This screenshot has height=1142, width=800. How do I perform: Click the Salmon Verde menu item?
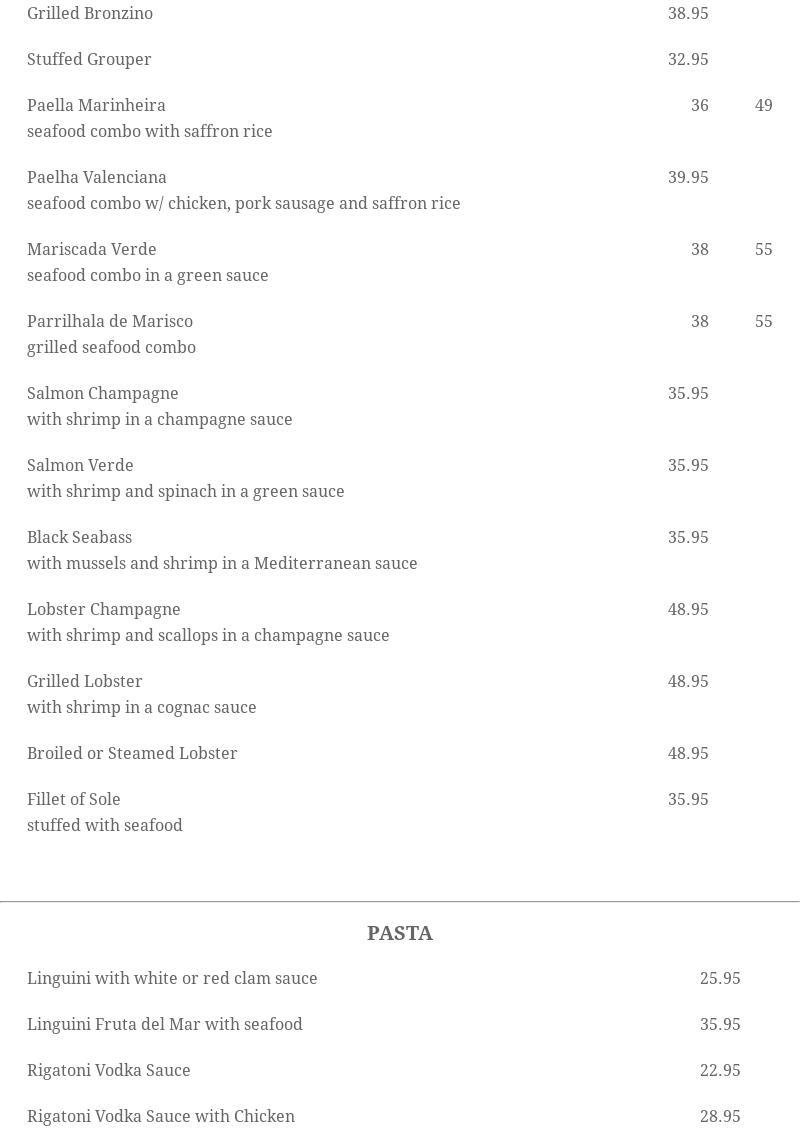80,466
